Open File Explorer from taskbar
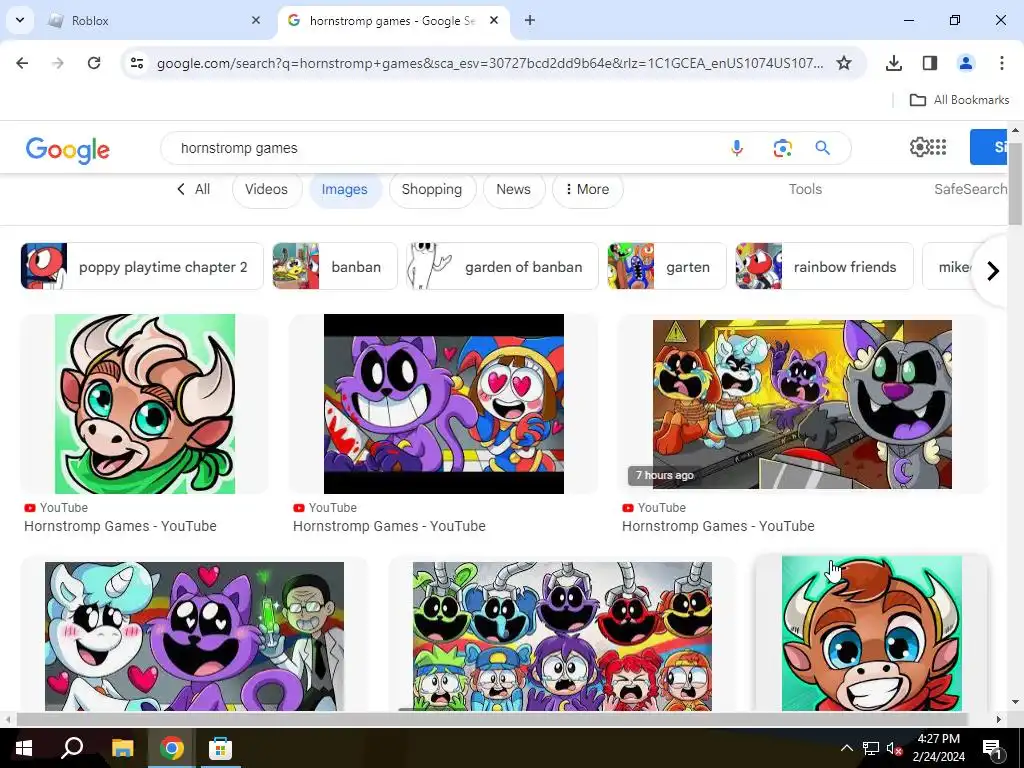This screenshot has height=768, width=1024. point(122,748)
